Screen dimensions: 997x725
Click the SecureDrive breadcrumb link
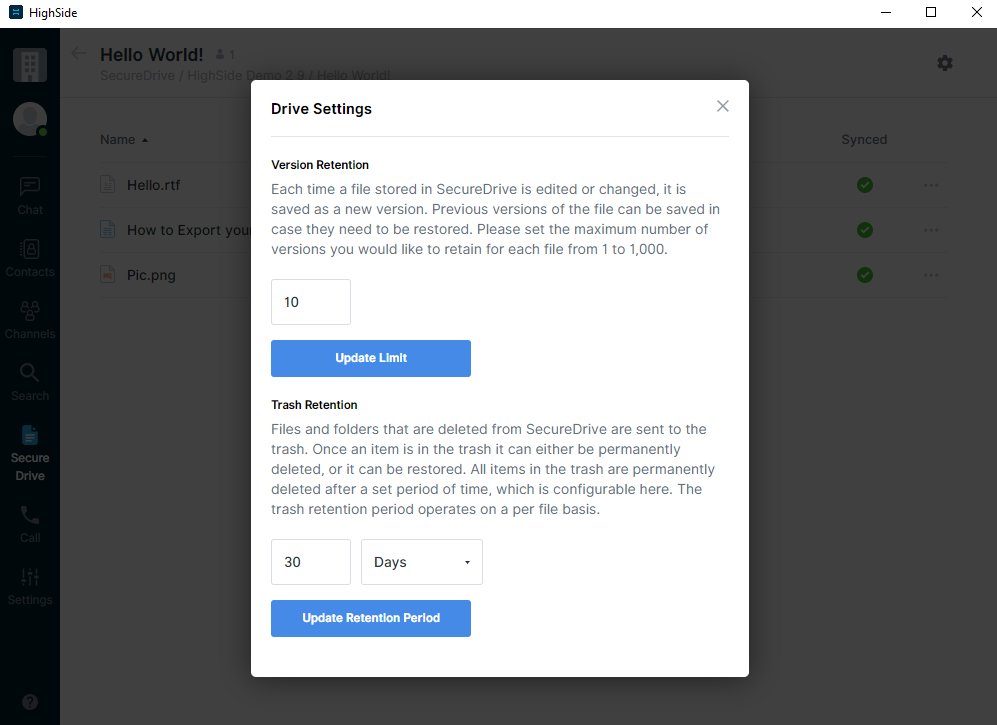pyautogui.click(x=137, y=76)
